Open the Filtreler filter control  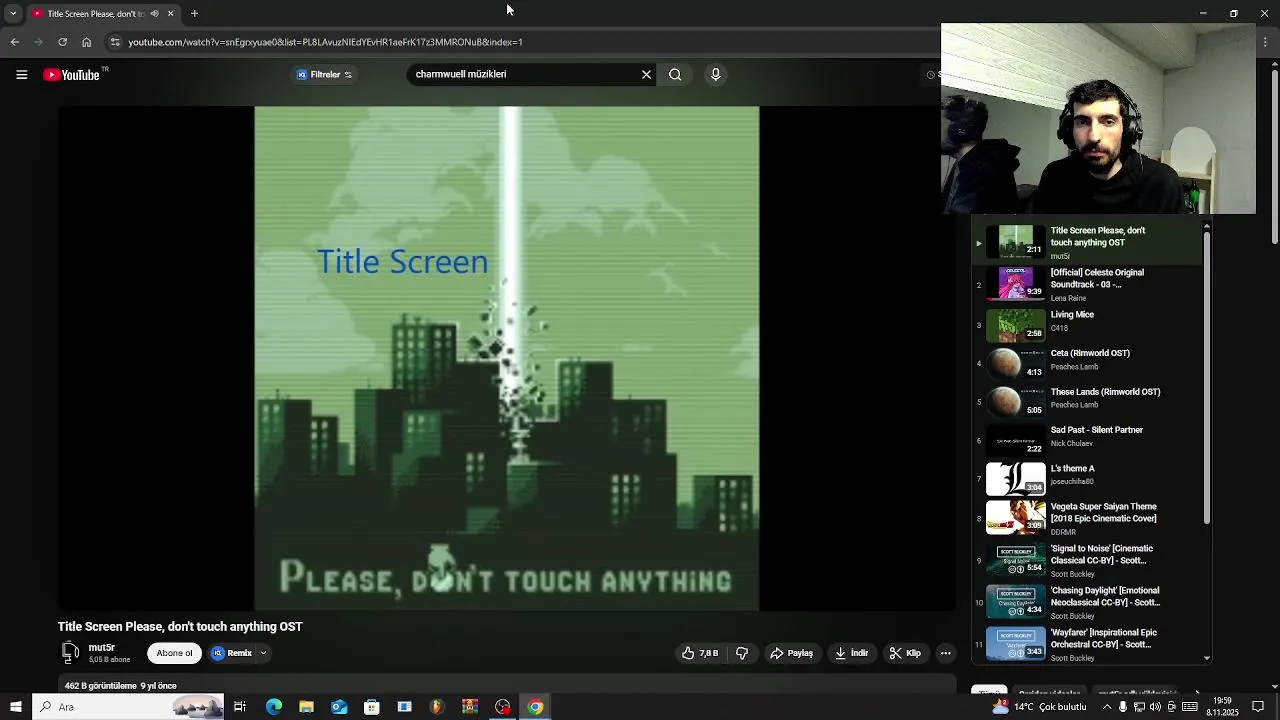324,74
